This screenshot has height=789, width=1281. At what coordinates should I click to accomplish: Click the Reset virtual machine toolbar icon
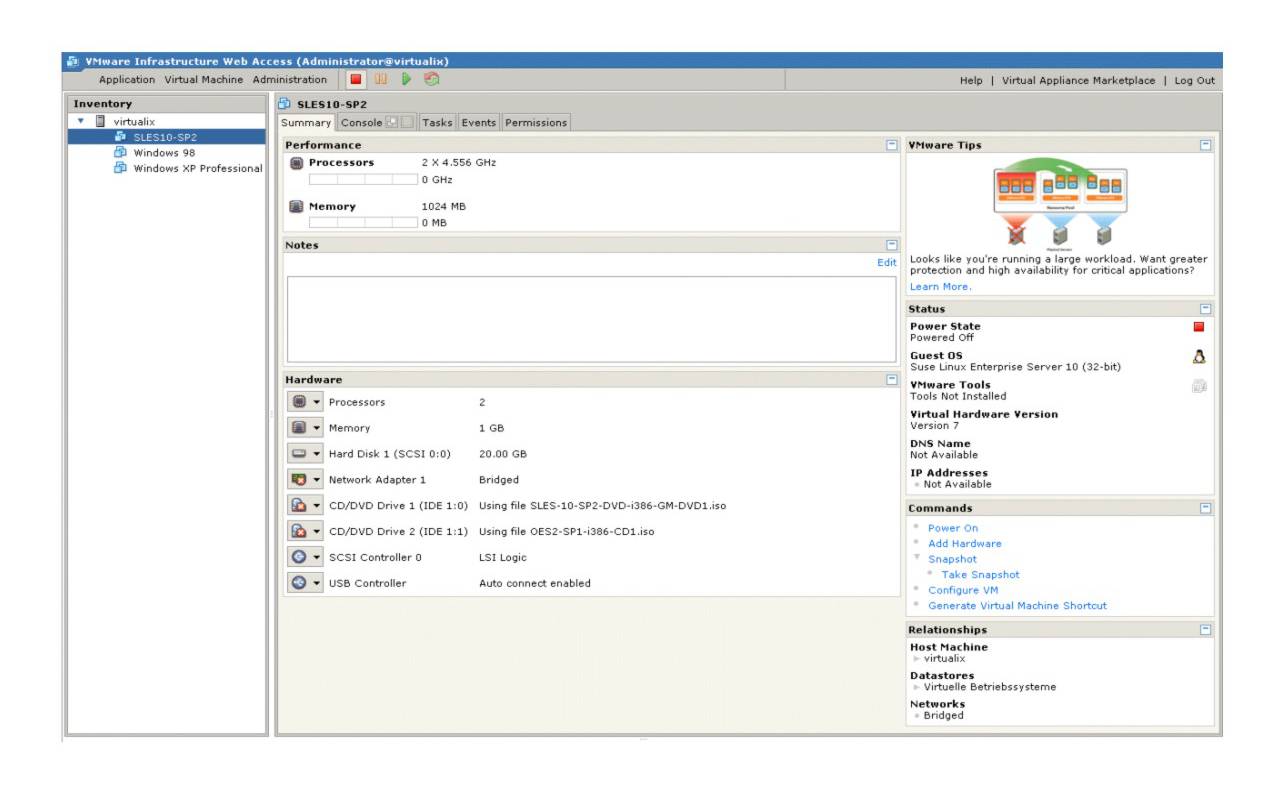432,80
